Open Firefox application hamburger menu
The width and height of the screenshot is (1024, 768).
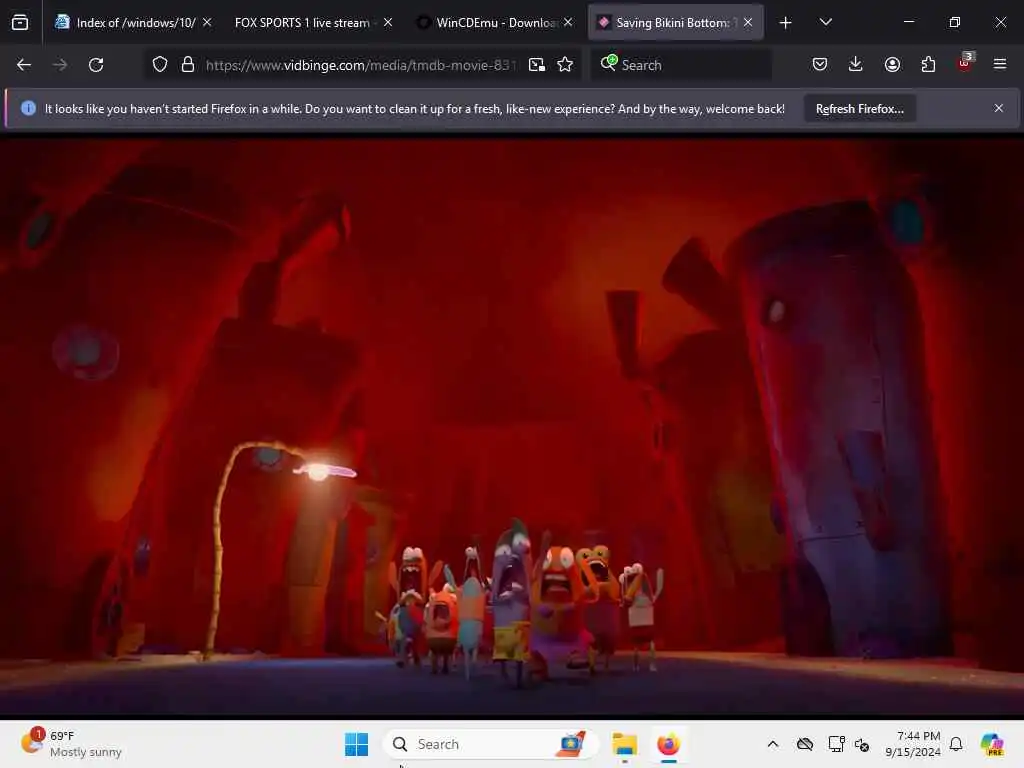pyautogui.click(x=1000, y=64)
